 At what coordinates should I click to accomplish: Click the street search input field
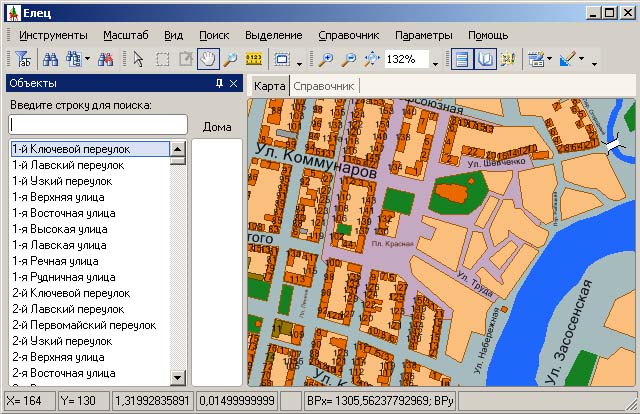point(98,124)
